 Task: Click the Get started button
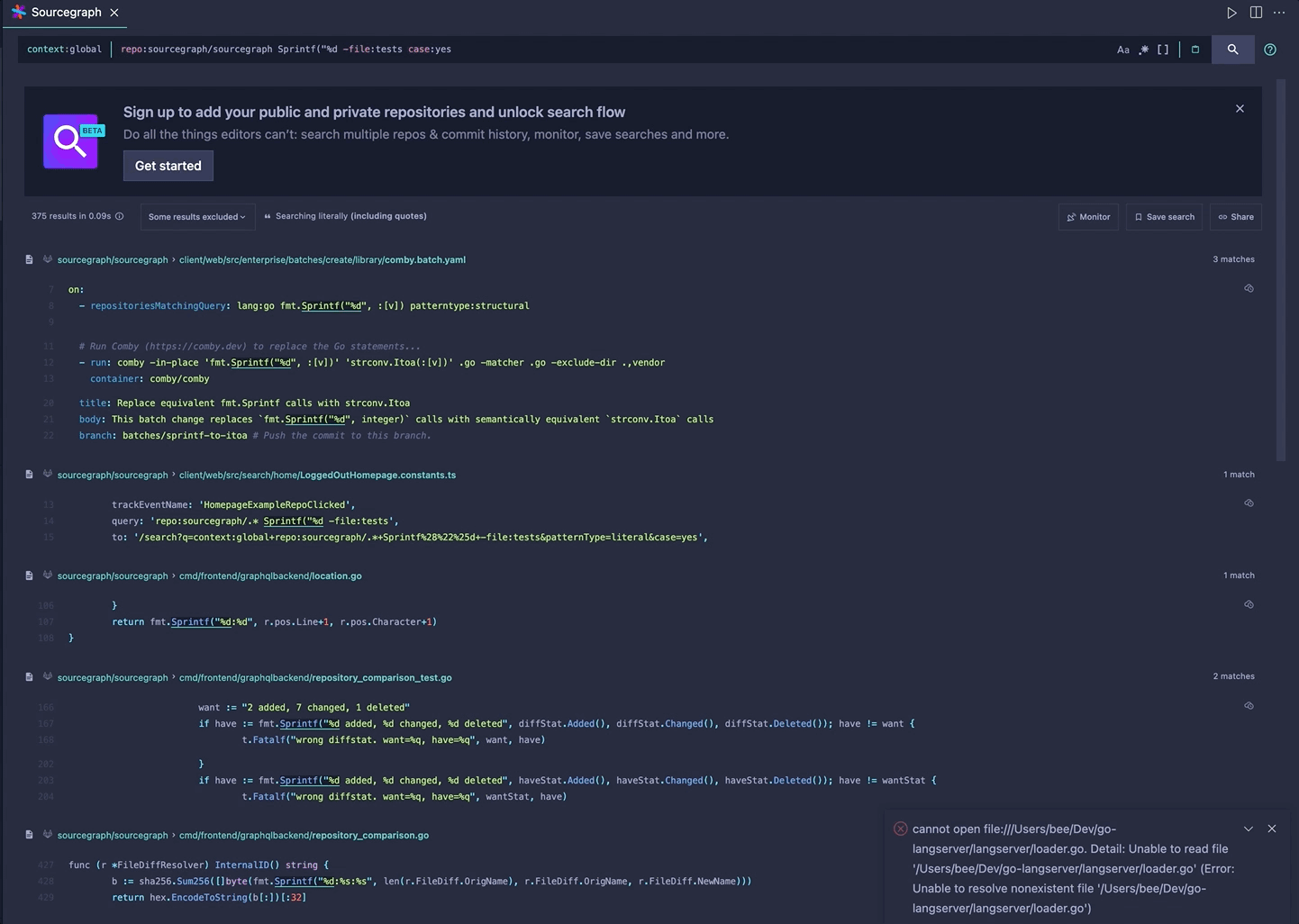tap(168, 166)
